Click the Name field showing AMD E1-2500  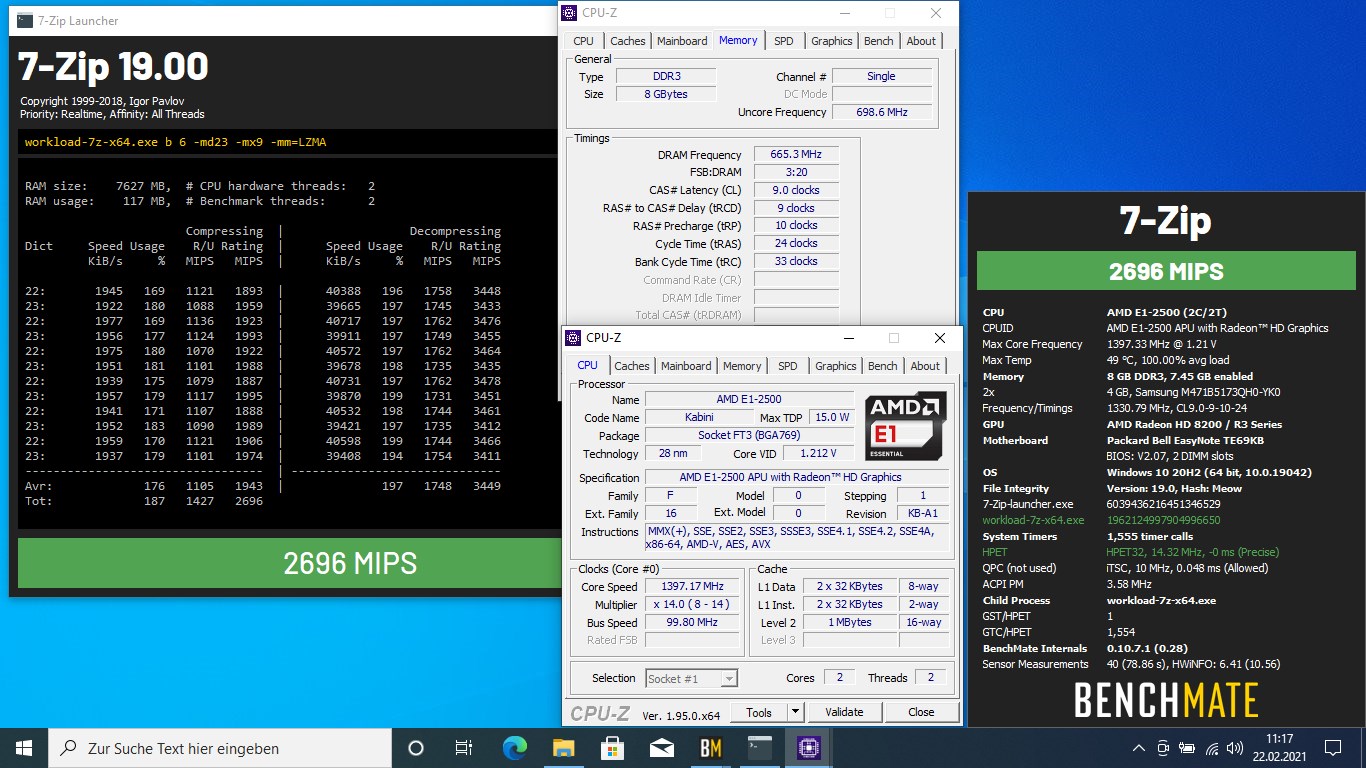(749, 399)
